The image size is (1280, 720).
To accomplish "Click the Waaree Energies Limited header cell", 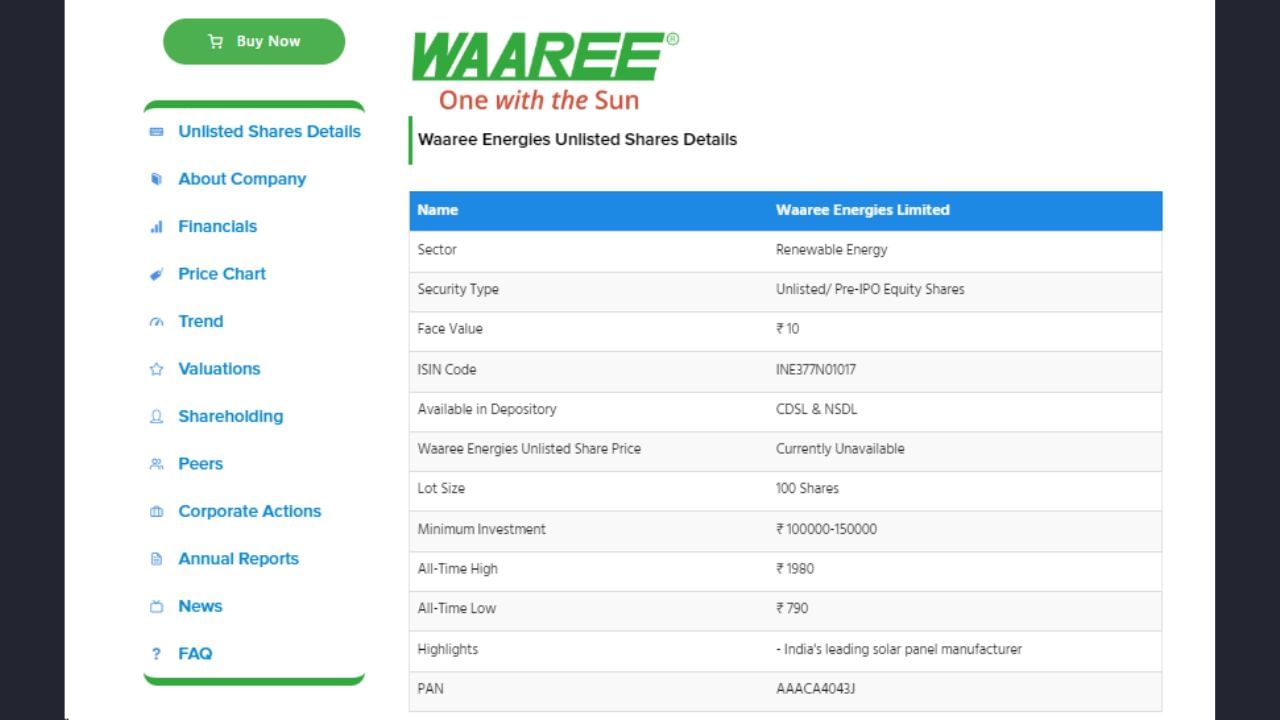I will 862,210.
